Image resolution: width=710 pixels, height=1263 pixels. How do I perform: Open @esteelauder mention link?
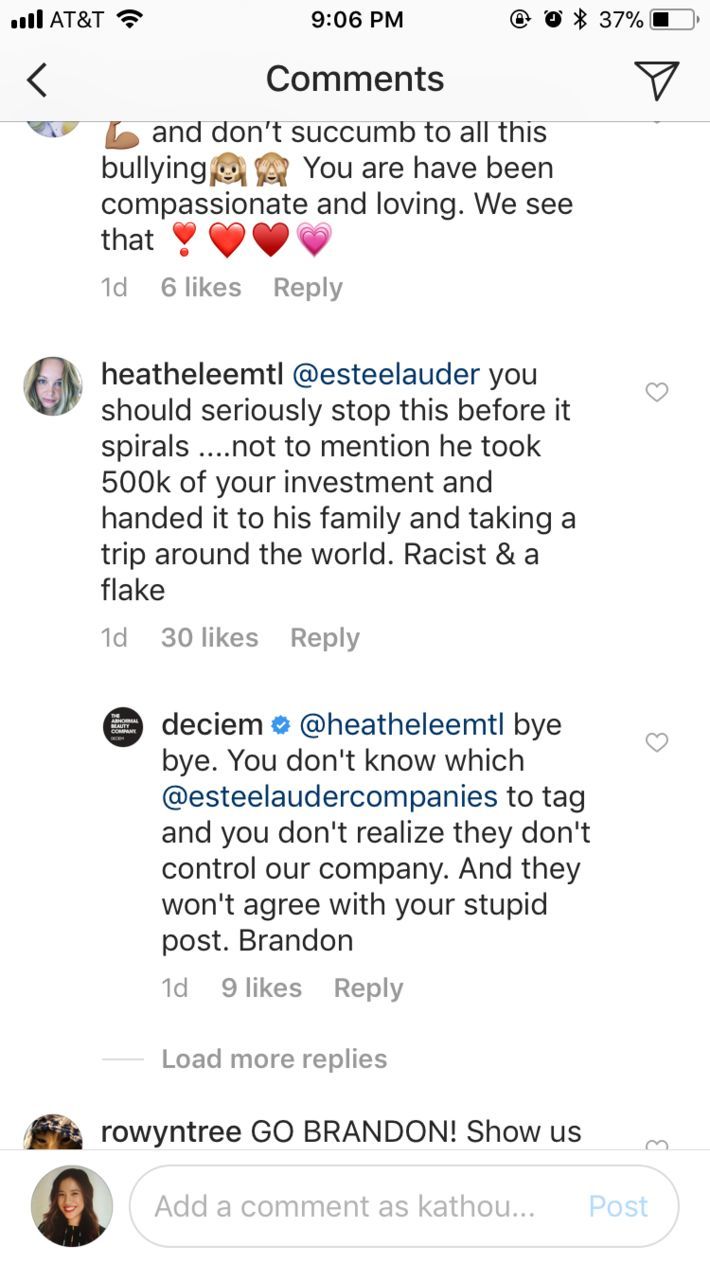coord(385,375)
